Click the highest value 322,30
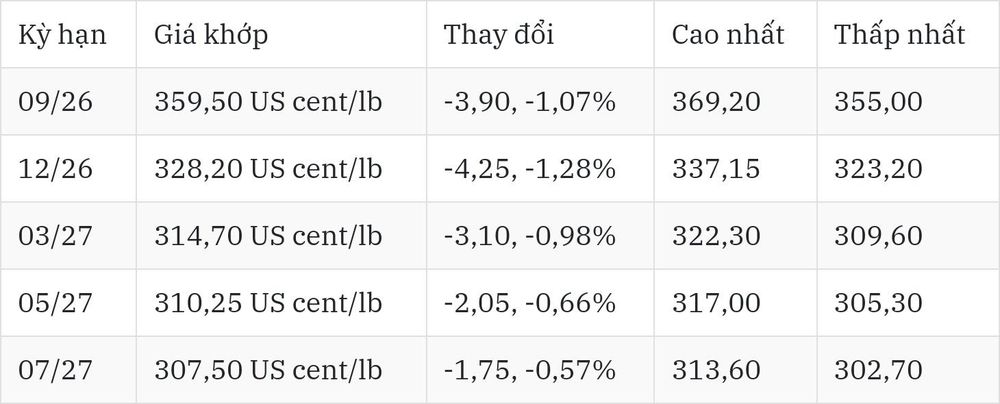 [x=716, y=236]
